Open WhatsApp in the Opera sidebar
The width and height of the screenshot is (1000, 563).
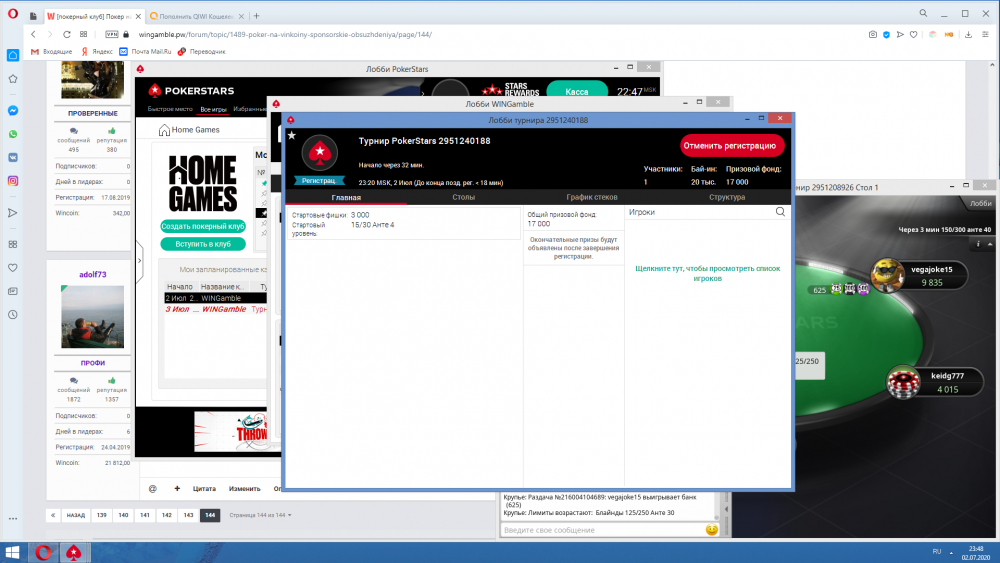pyautogui.click(x=13, y=134)
